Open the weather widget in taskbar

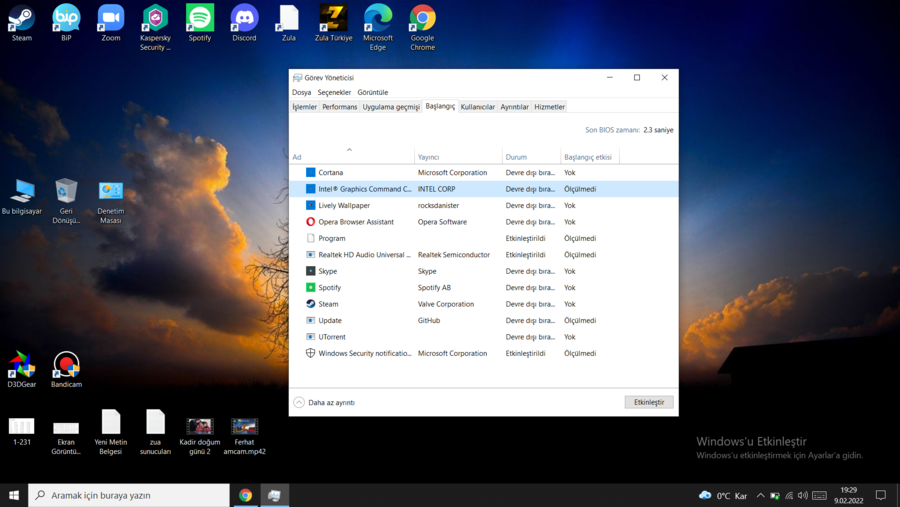(x=723, y=496)
